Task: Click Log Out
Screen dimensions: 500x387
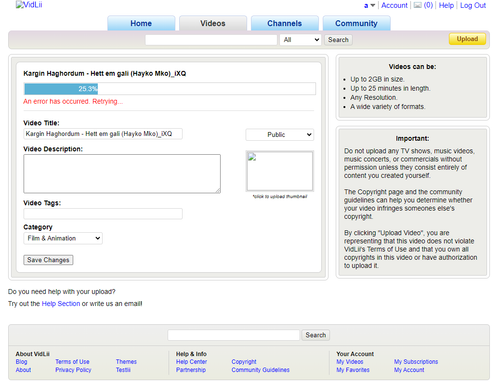Action: pos(473,5)
